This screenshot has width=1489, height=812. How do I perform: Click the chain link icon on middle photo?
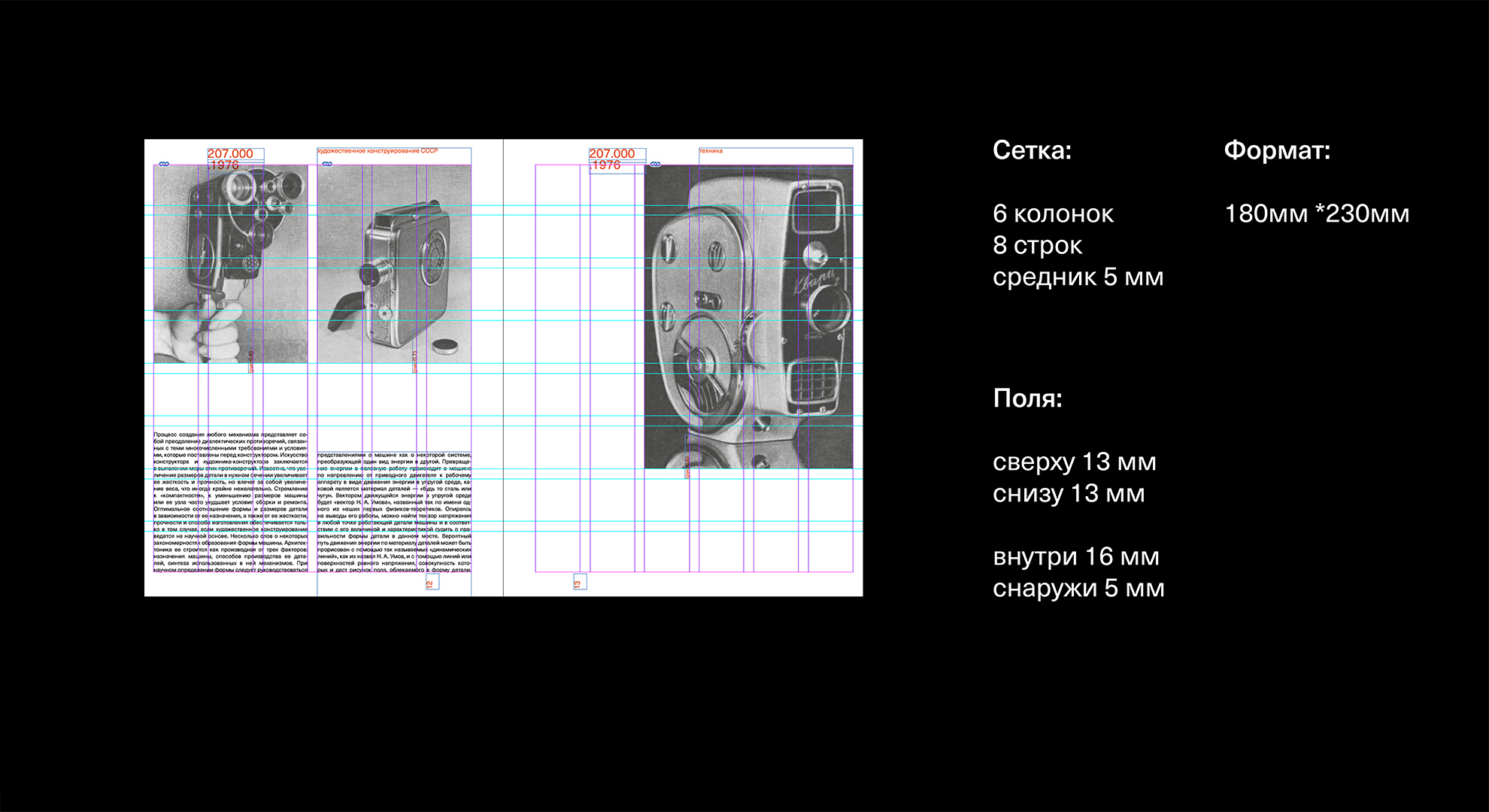tap(326, 164)
